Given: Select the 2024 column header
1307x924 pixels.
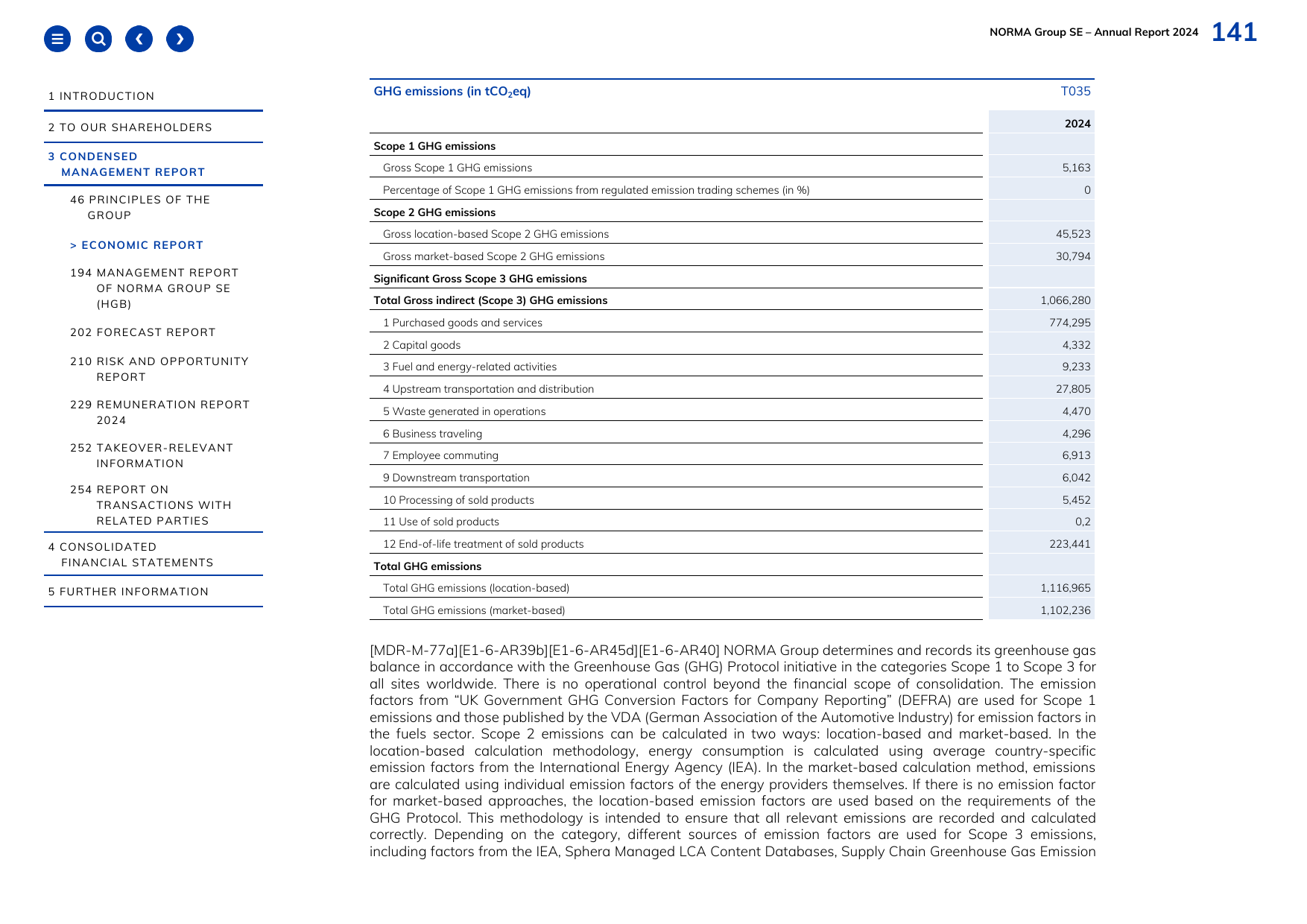Looking at the screenshot, I should tap(1077, 124).
